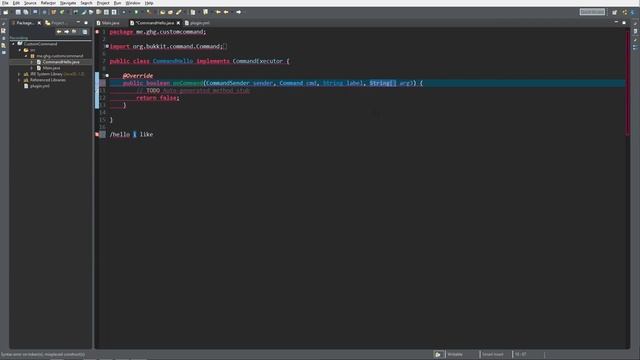
Task: Click the New Java Class icon
Action: pyautogui.click(x=62, y=12)
